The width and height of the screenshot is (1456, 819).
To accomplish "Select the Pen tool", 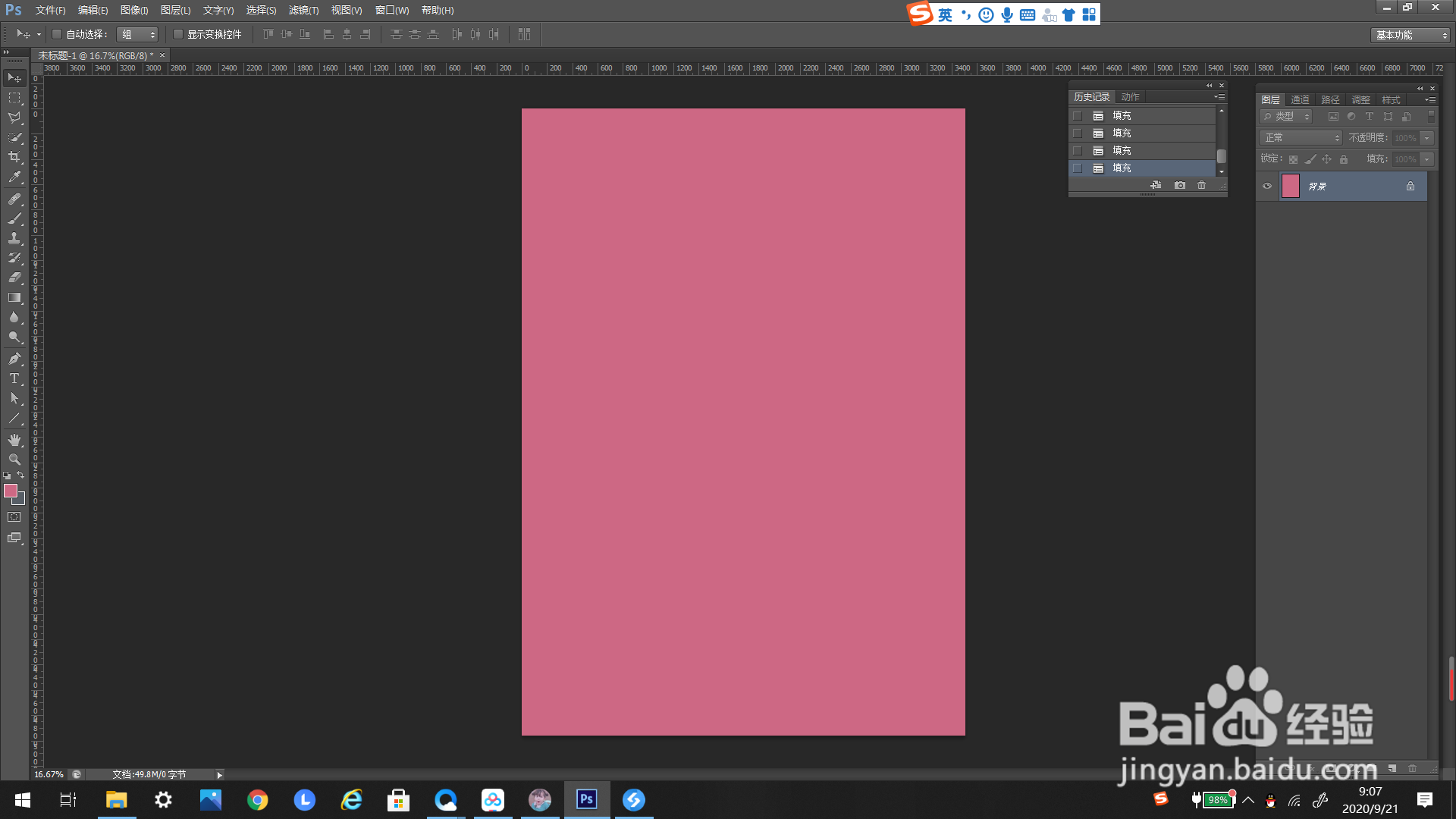I will pyautogui.click(x=14, y=359).
